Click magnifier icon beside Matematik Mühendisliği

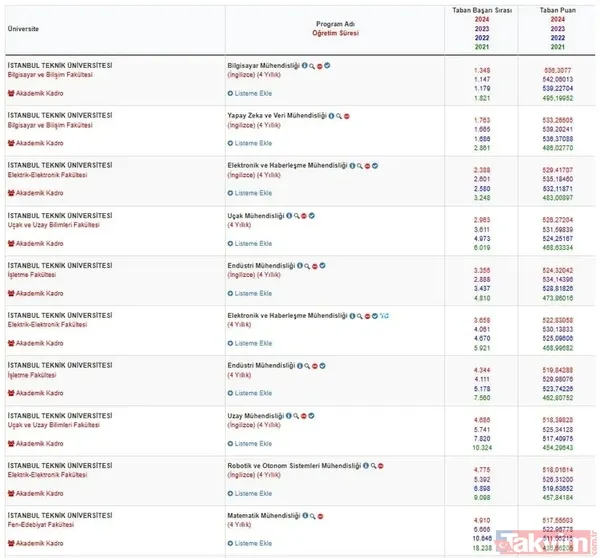tap(312, 515)
